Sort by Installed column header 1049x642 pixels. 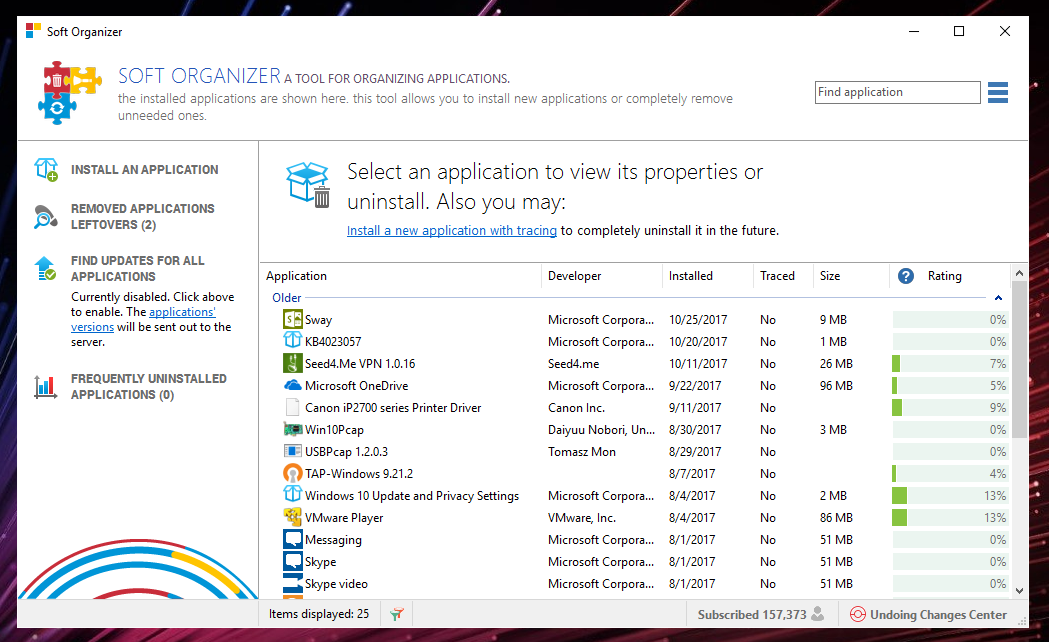tap(690, 276)
